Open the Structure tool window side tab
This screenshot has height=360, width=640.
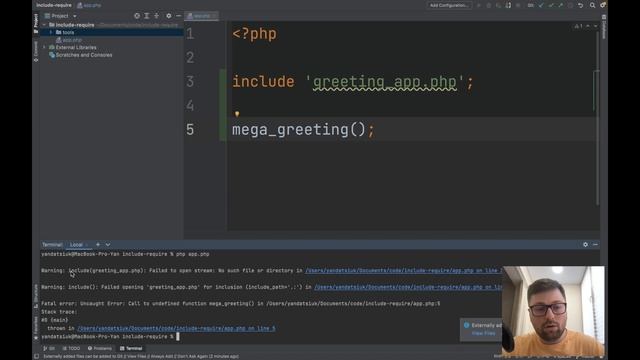(36, 296)
